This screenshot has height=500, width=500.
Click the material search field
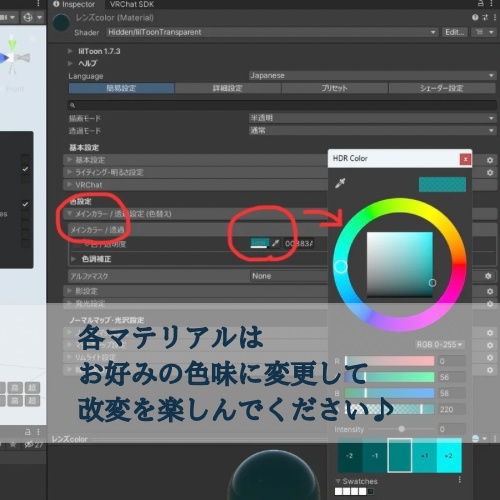point(282,105)
